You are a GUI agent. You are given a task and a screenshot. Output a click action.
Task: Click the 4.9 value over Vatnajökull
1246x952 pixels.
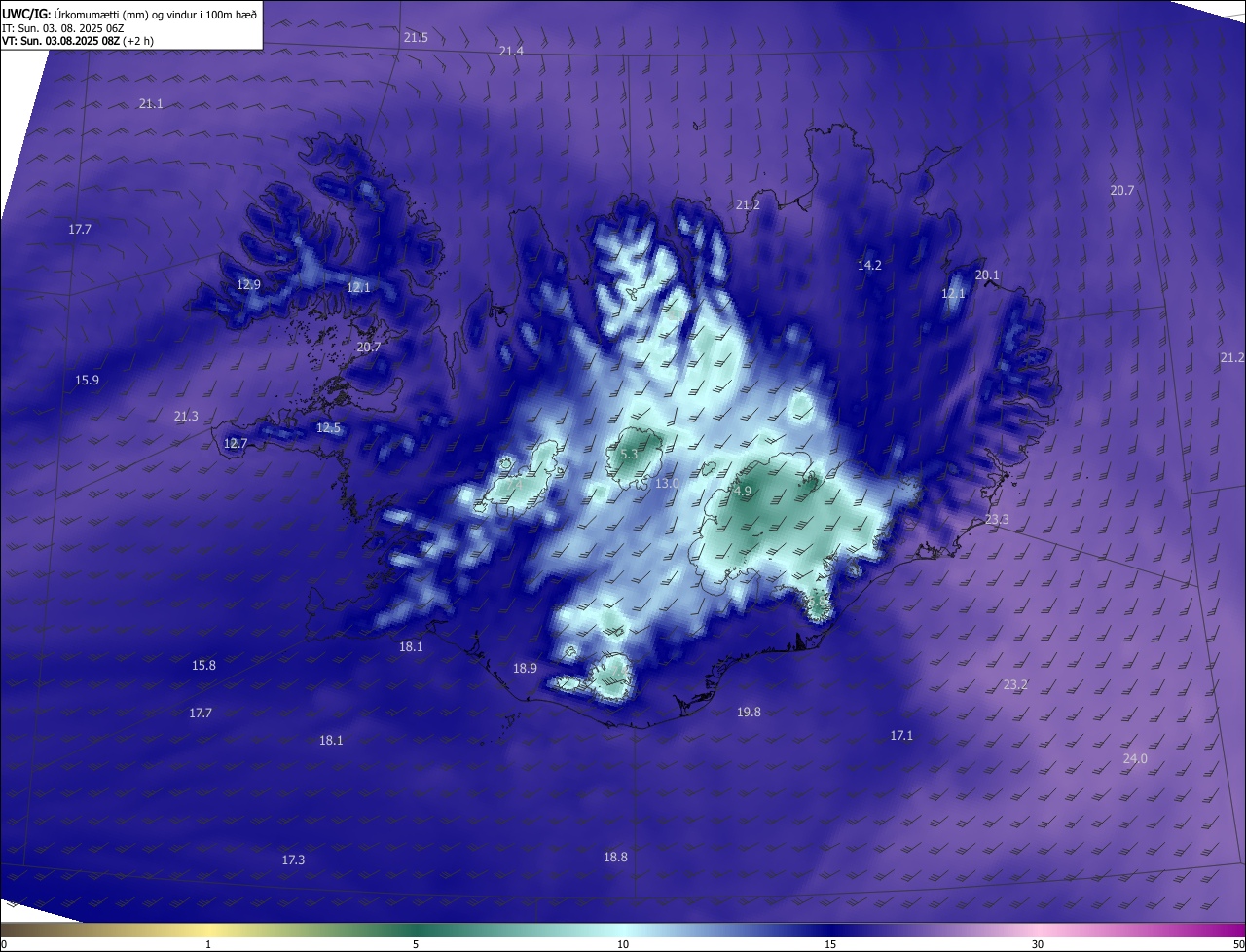[743, 492]
